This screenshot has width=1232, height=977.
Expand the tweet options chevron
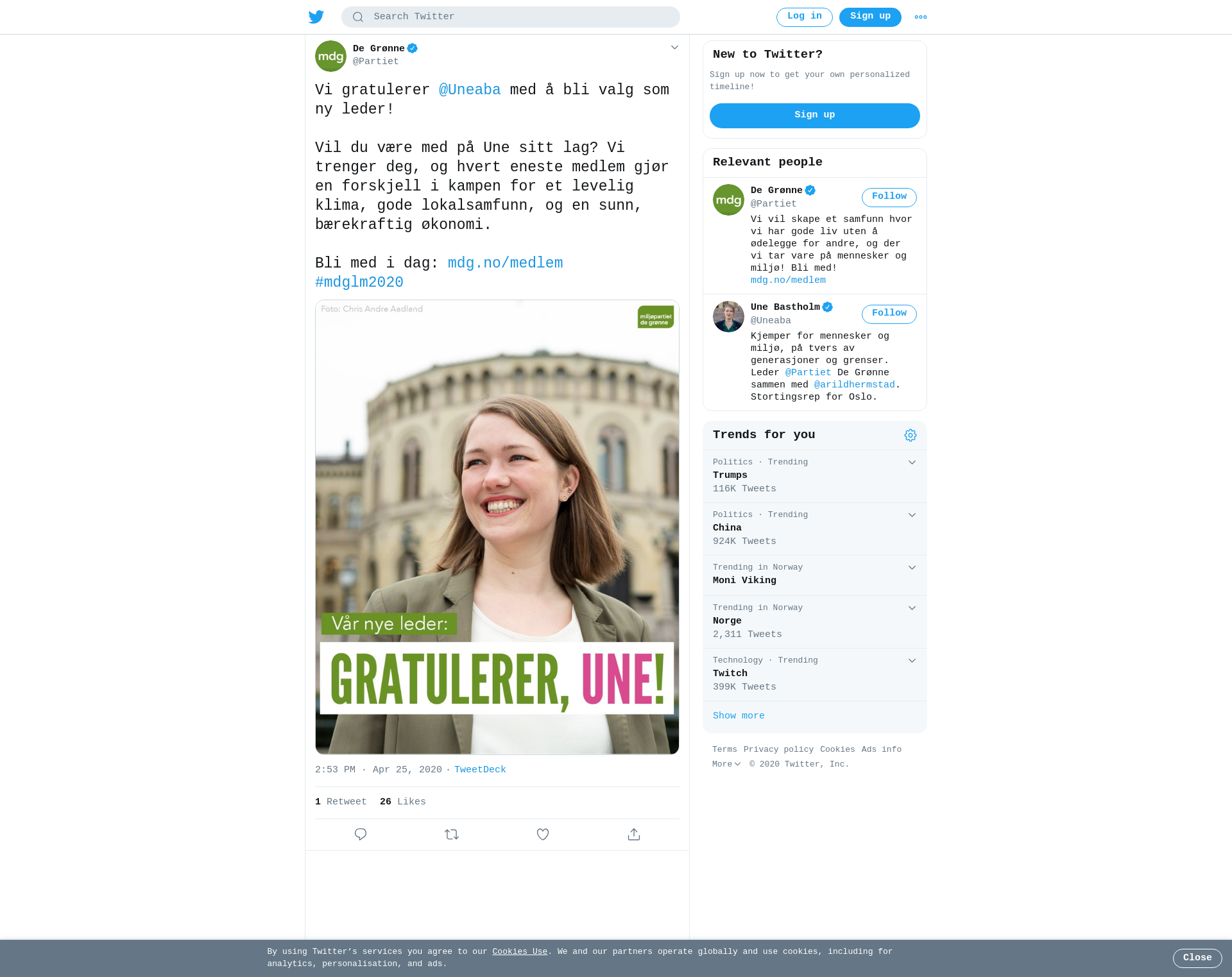674,47
